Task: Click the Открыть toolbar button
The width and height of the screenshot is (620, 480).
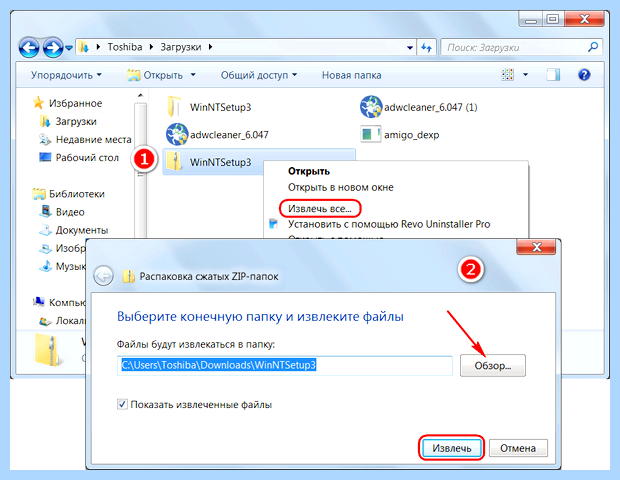Action: (155, 75)
